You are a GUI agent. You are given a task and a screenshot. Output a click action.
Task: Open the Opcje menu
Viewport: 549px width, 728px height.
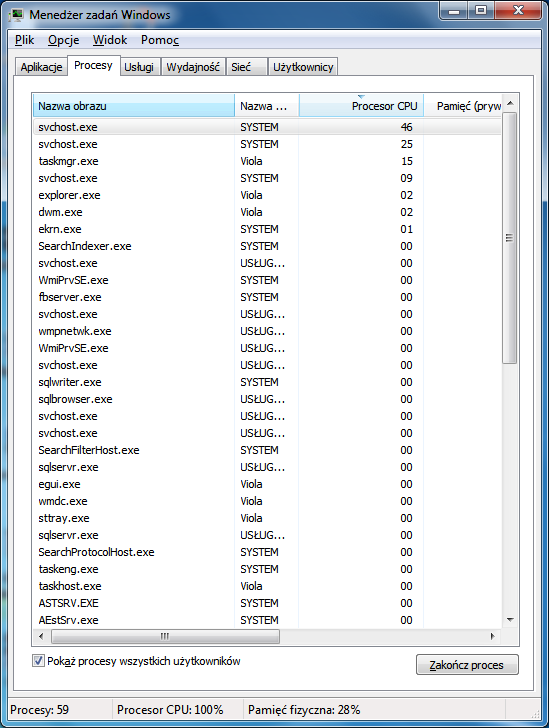pyautogui.click(x=64, y=40)
